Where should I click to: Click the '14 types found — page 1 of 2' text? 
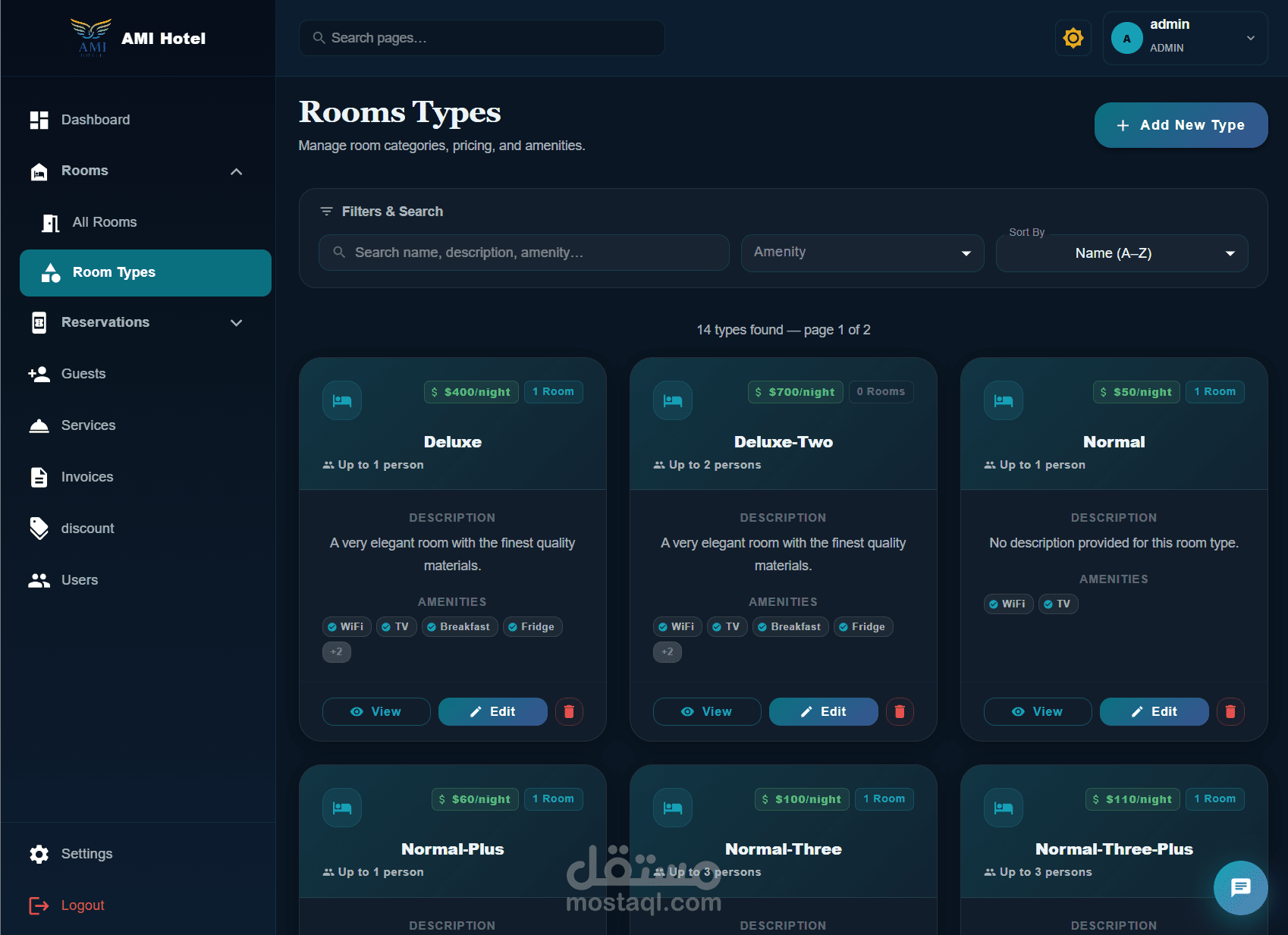784,330
